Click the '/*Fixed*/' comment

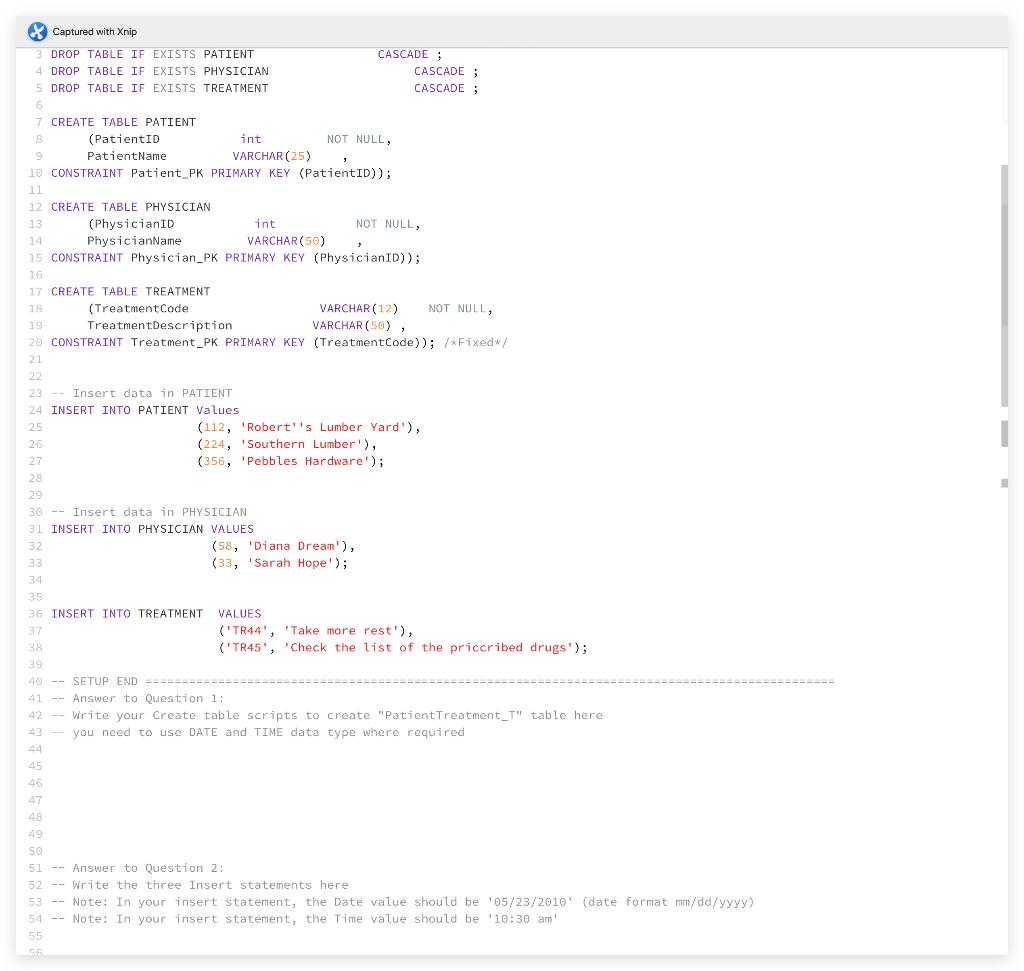pos(475,343)
